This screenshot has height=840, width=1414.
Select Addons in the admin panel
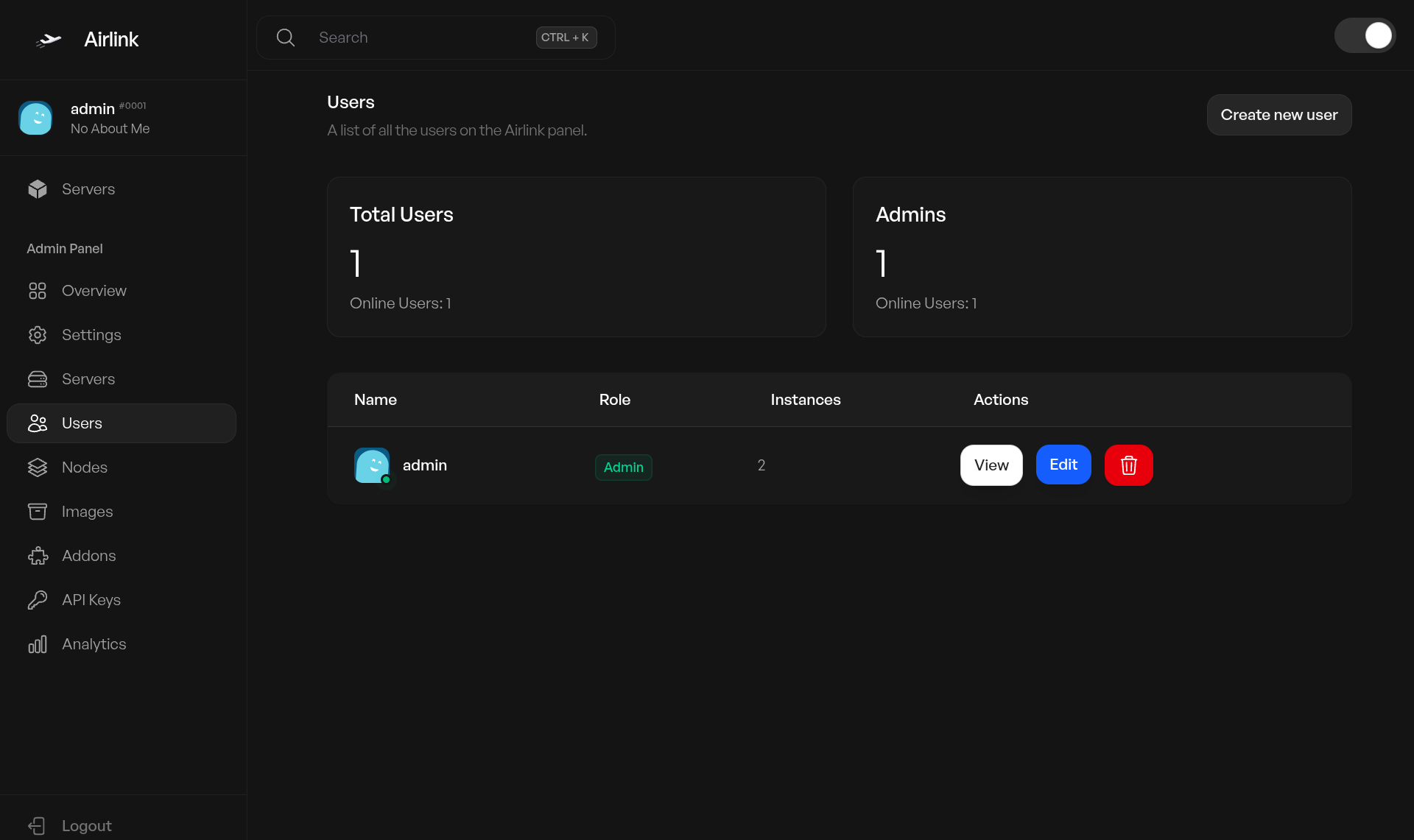pyautogui.click(x=122, y=556)
